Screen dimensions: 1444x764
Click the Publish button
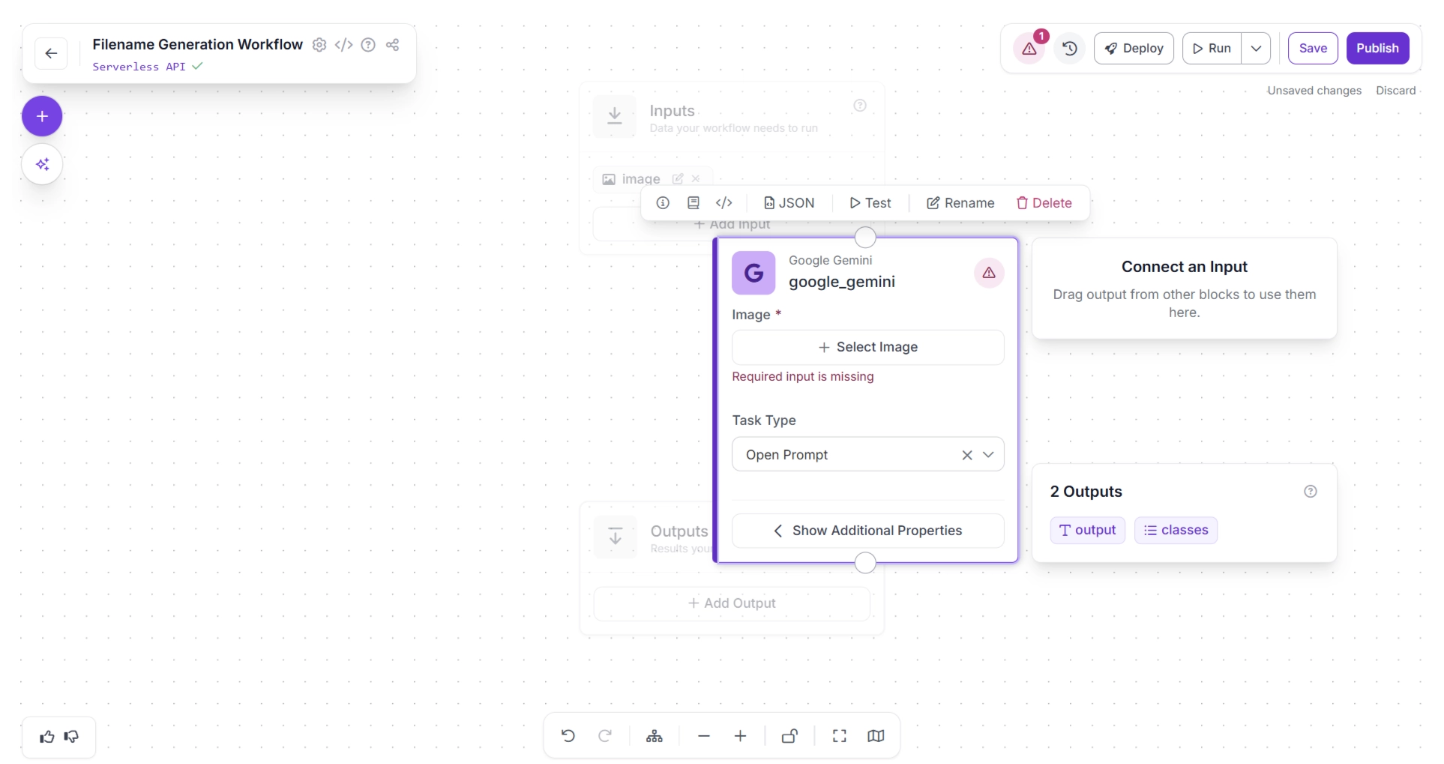pyautogui.click(x=1377, y=48)
